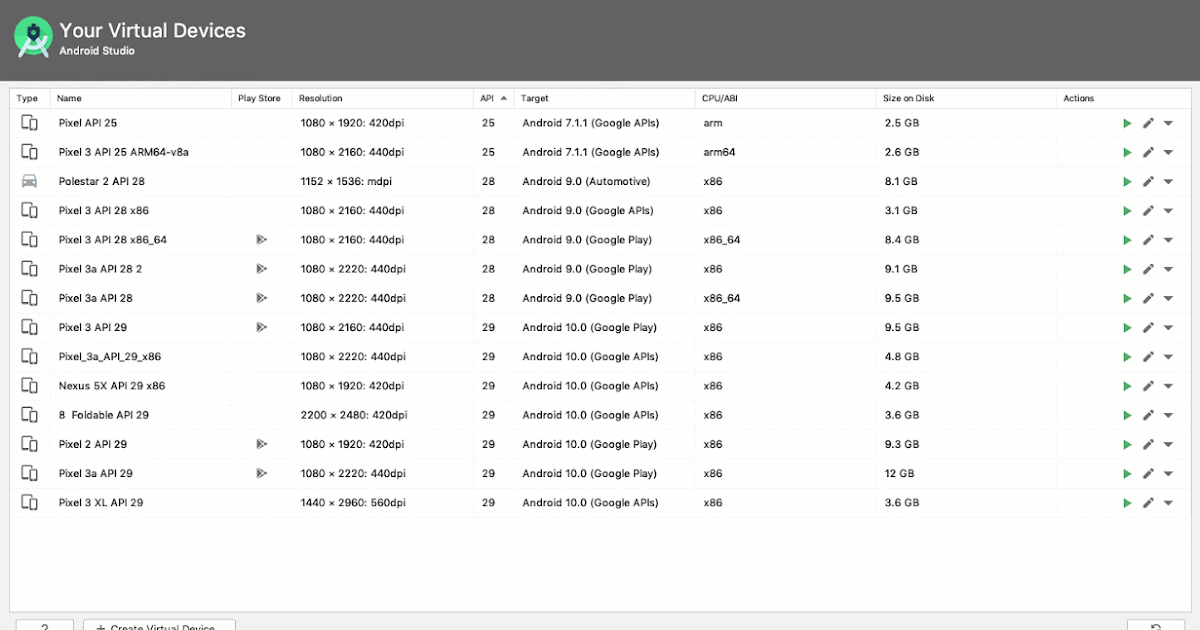Edit the 8 Foldable API 29 device
1200x630 pixels.
[x=1148, y=414]
